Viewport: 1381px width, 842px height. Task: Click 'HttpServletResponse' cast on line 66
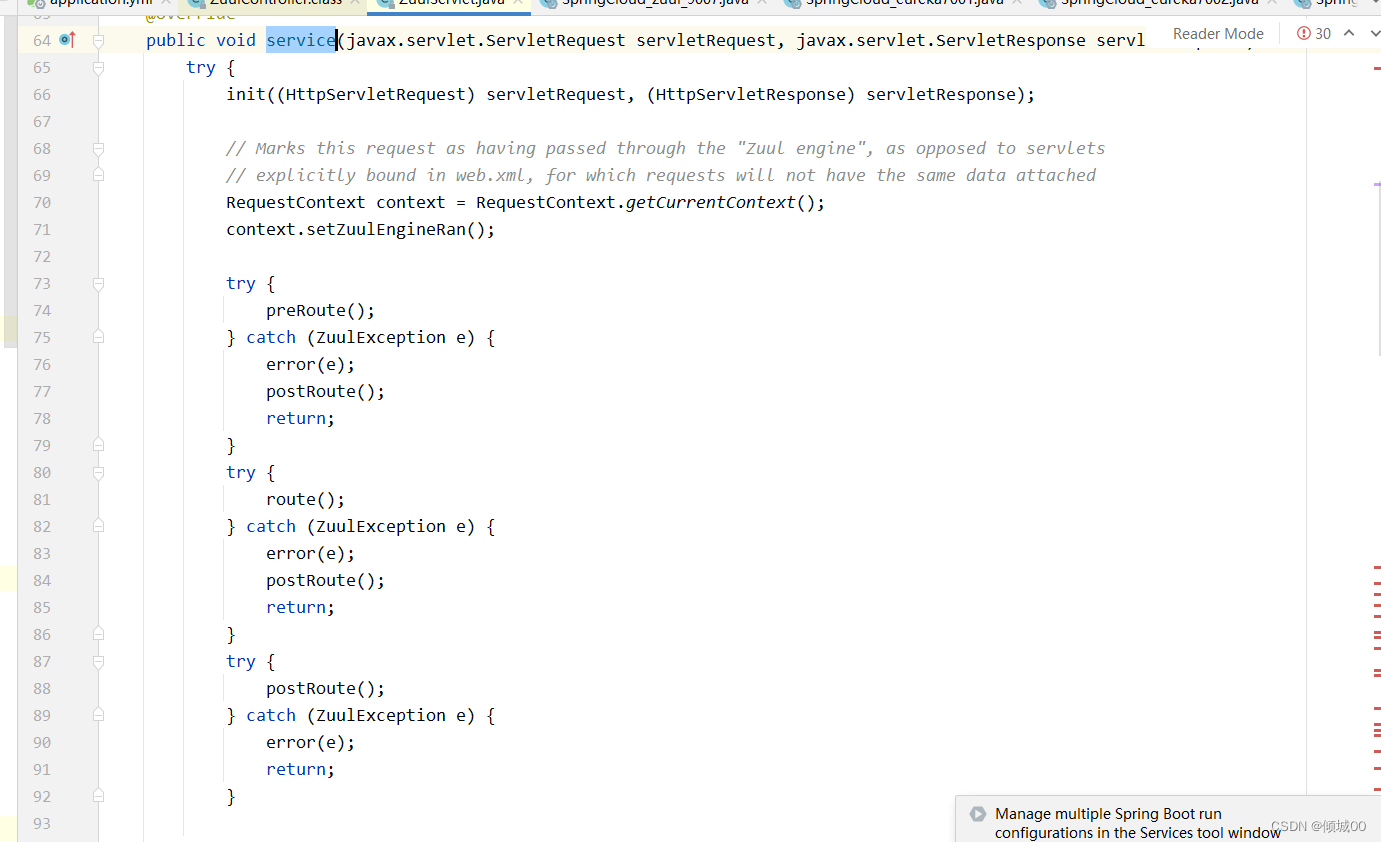point(751,94)
